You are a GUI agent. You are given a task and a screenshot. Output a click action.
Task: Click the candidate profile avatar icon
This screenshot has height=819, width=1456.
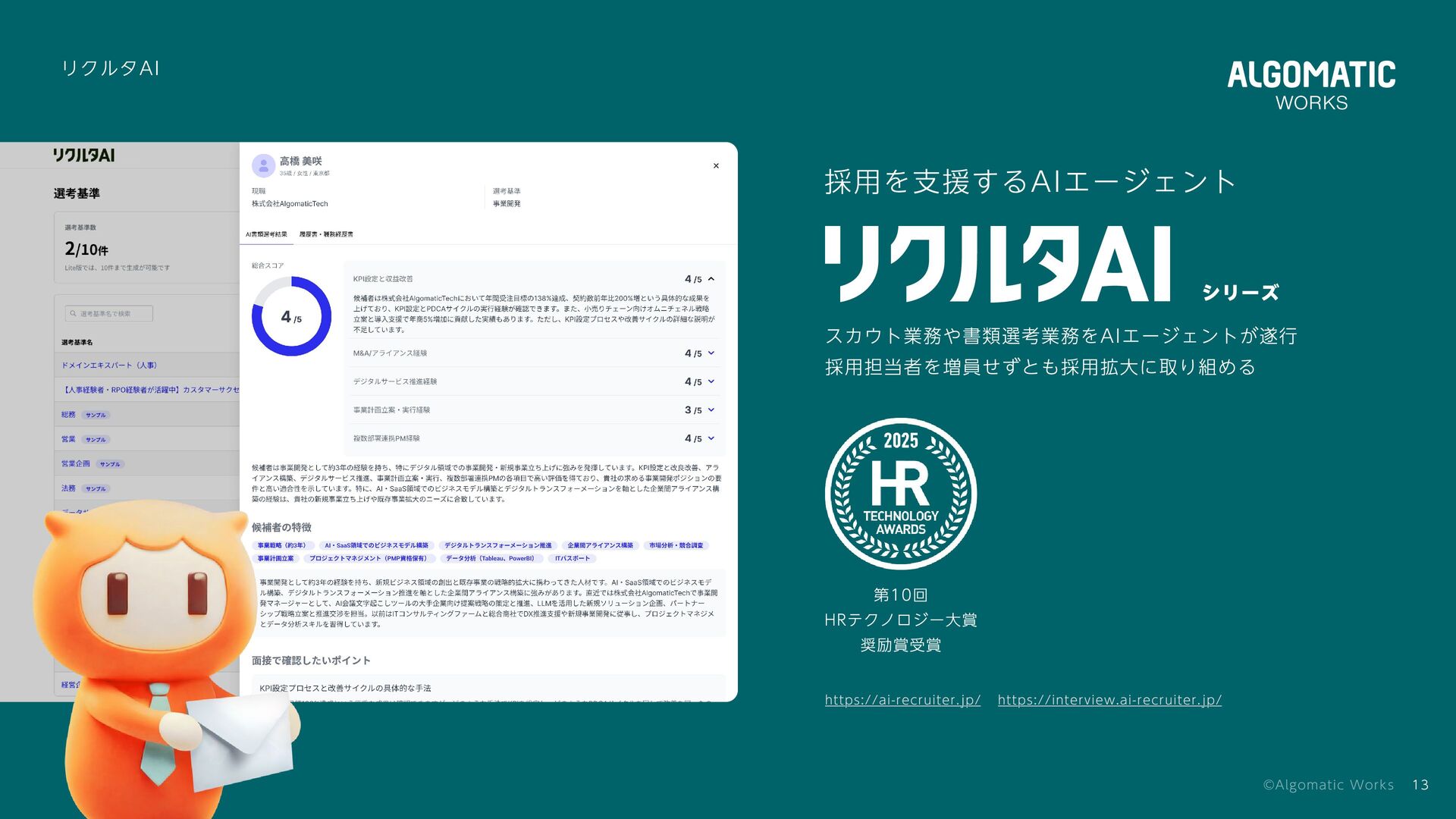[263, 165]
